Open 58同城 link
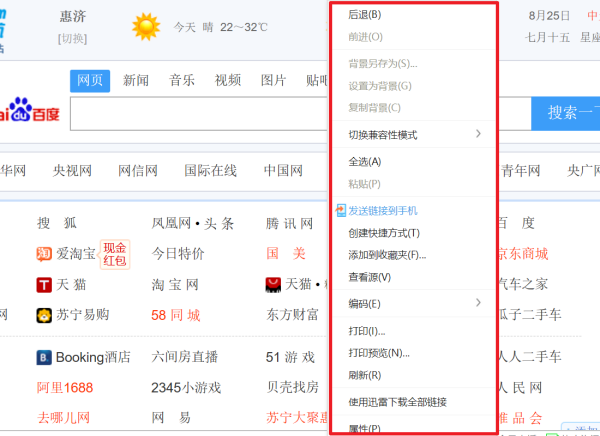 coord(176,315)
